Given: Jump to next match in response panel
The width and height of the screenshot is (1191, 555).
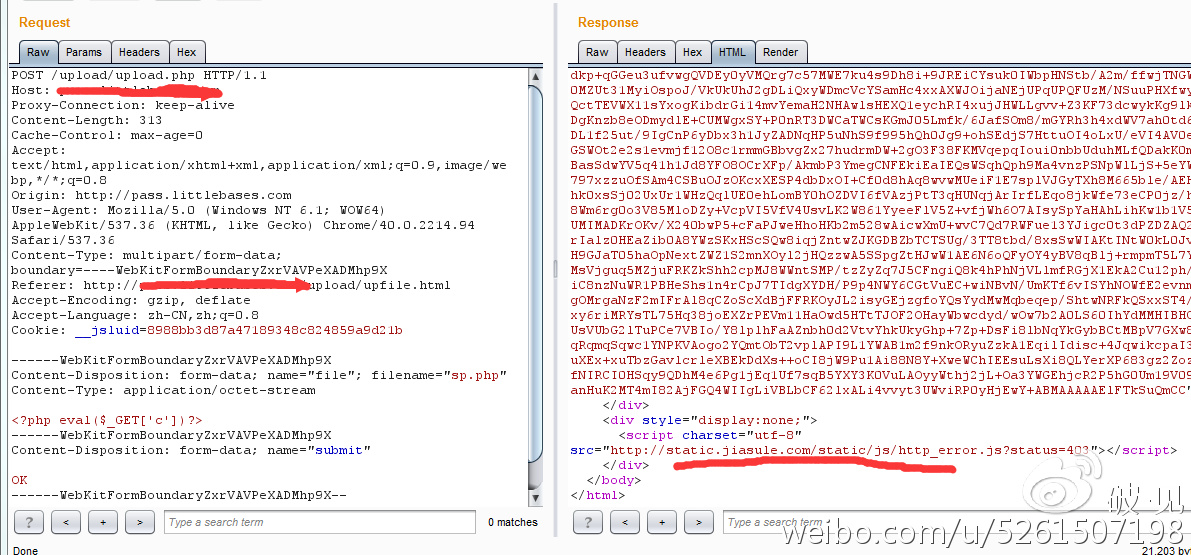Looking at the screenshot, I should (x=698, y=522).
